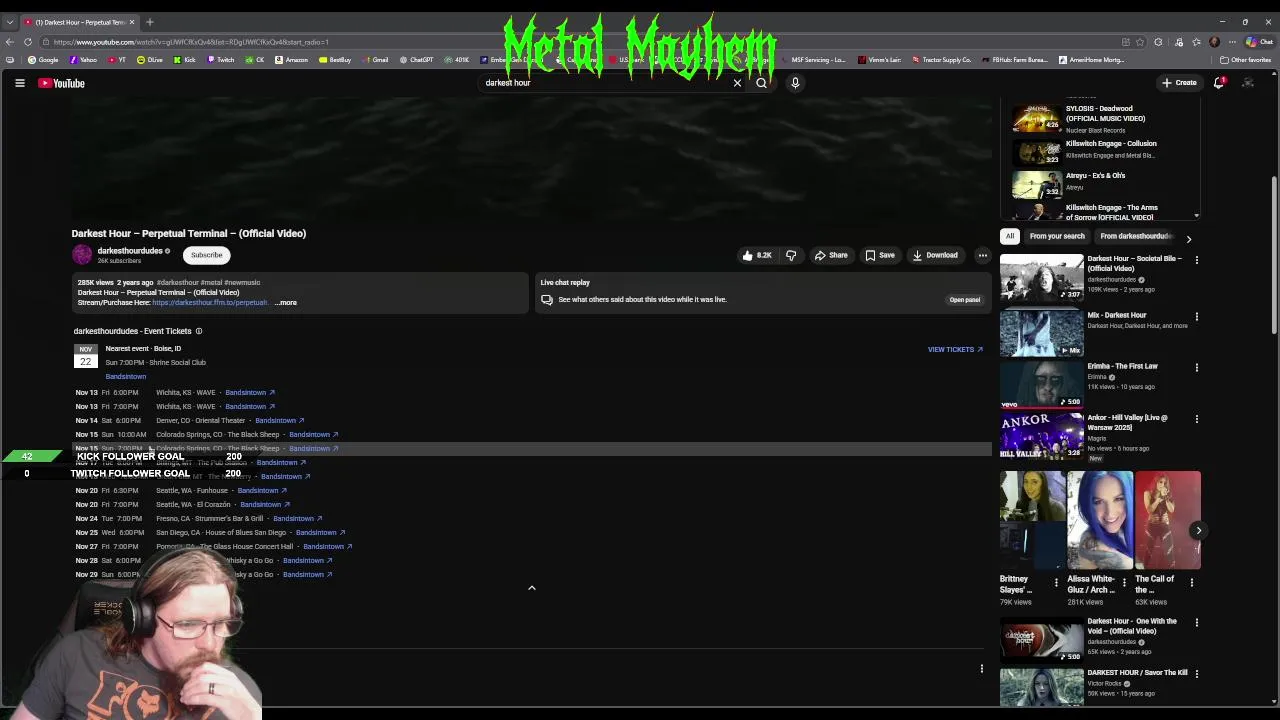Dislike the video with thumbs down
The width and height of the screenshot is (1280, 720).
(x=791, y=255)
